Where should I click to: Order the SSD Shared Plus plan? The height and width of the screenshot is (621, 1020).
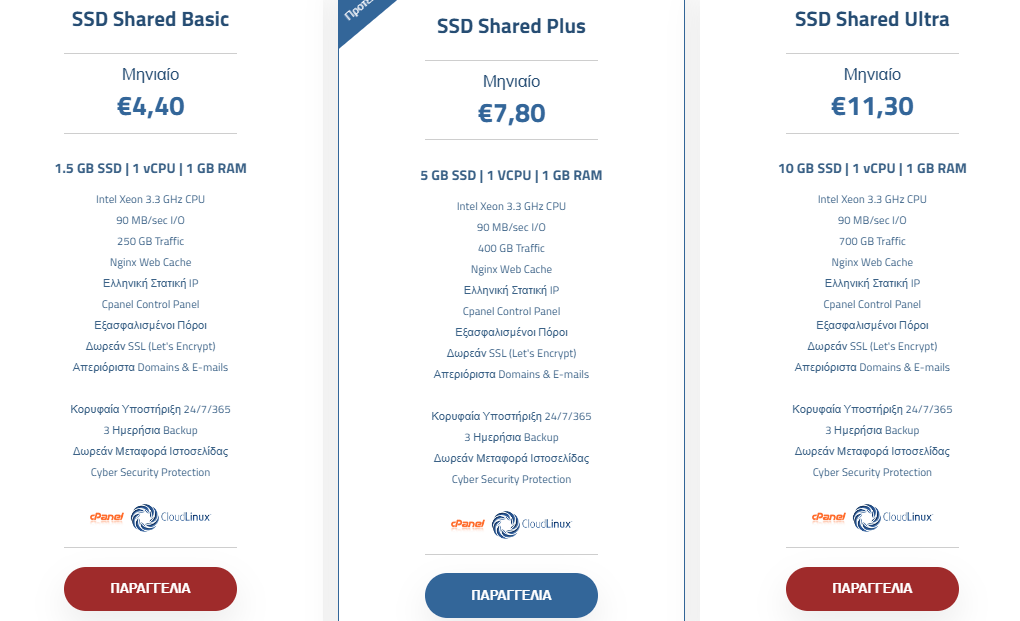click(511, 595)
